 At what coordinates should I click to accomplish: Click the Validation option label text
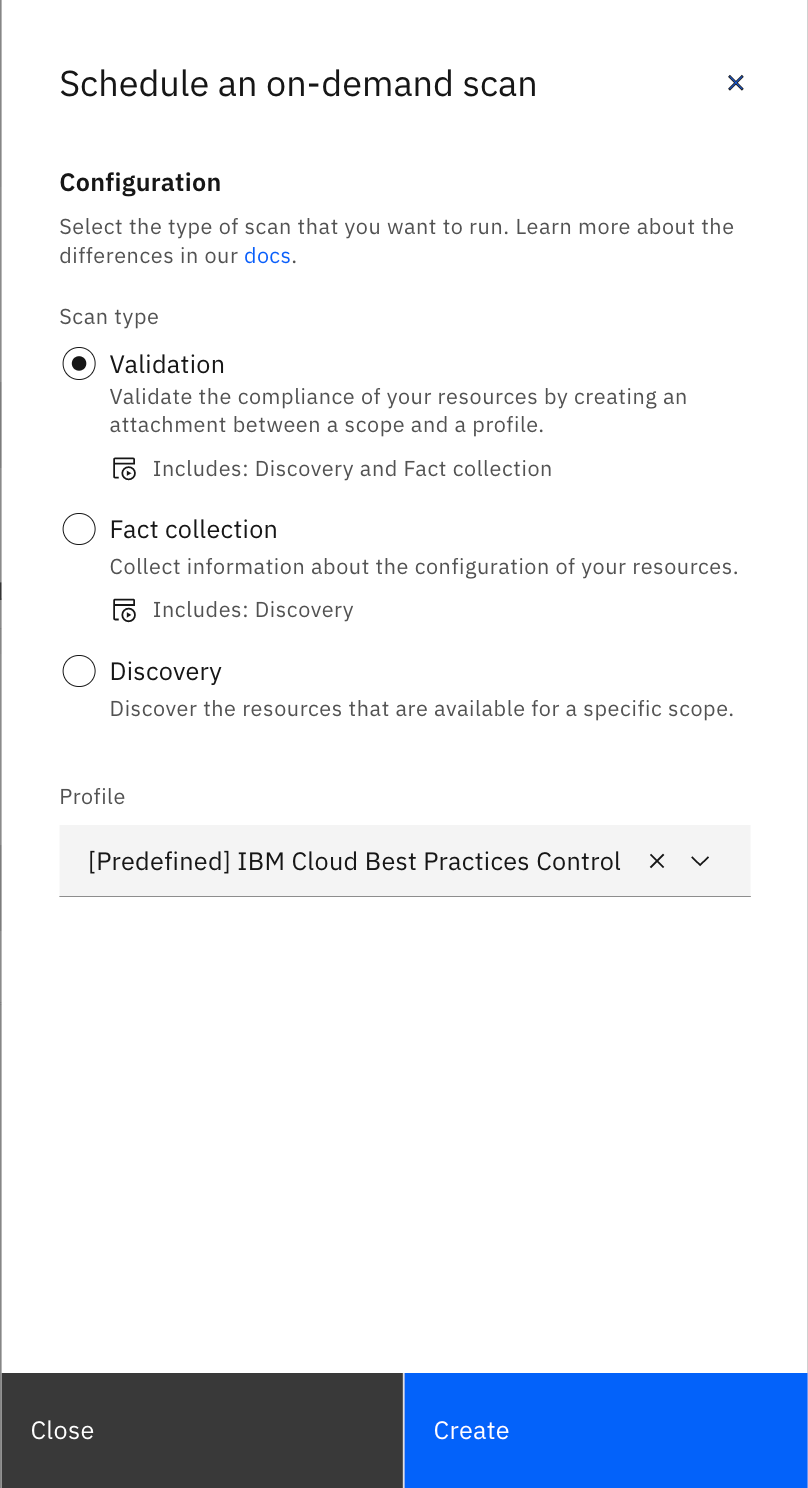[x=167, y=364]
